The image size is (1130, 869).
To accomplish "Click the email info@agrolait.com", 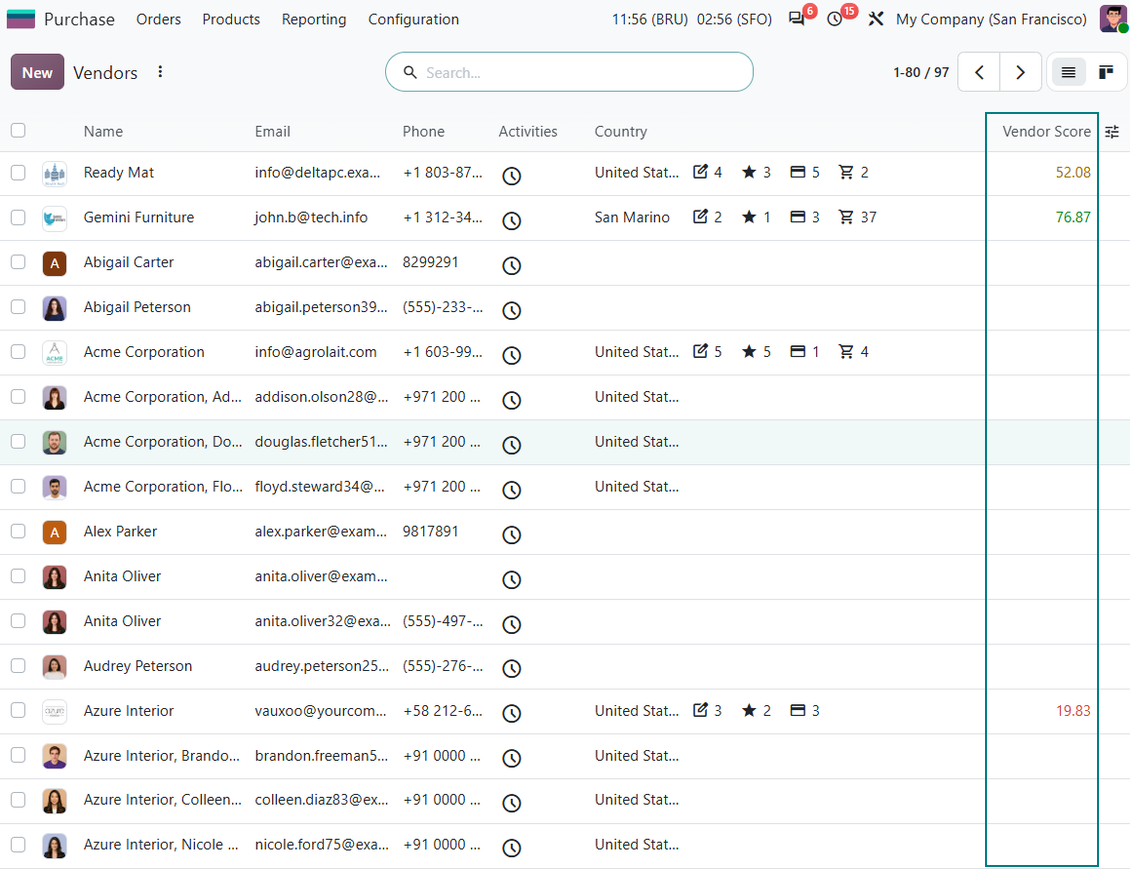I will pos(316,352).
